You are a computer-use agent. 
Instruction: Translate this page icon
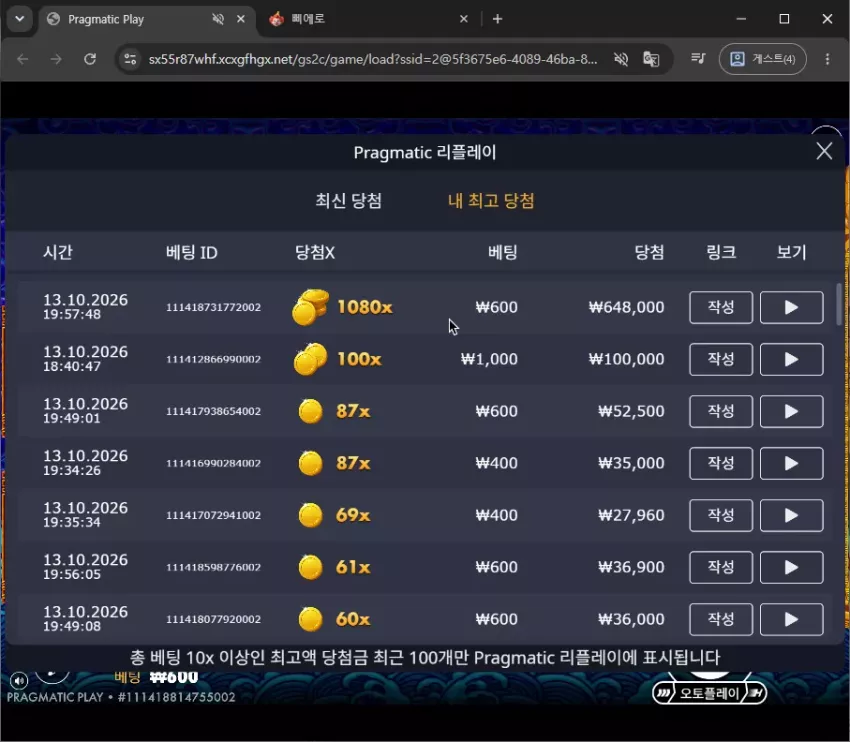[x=651, y=59]
